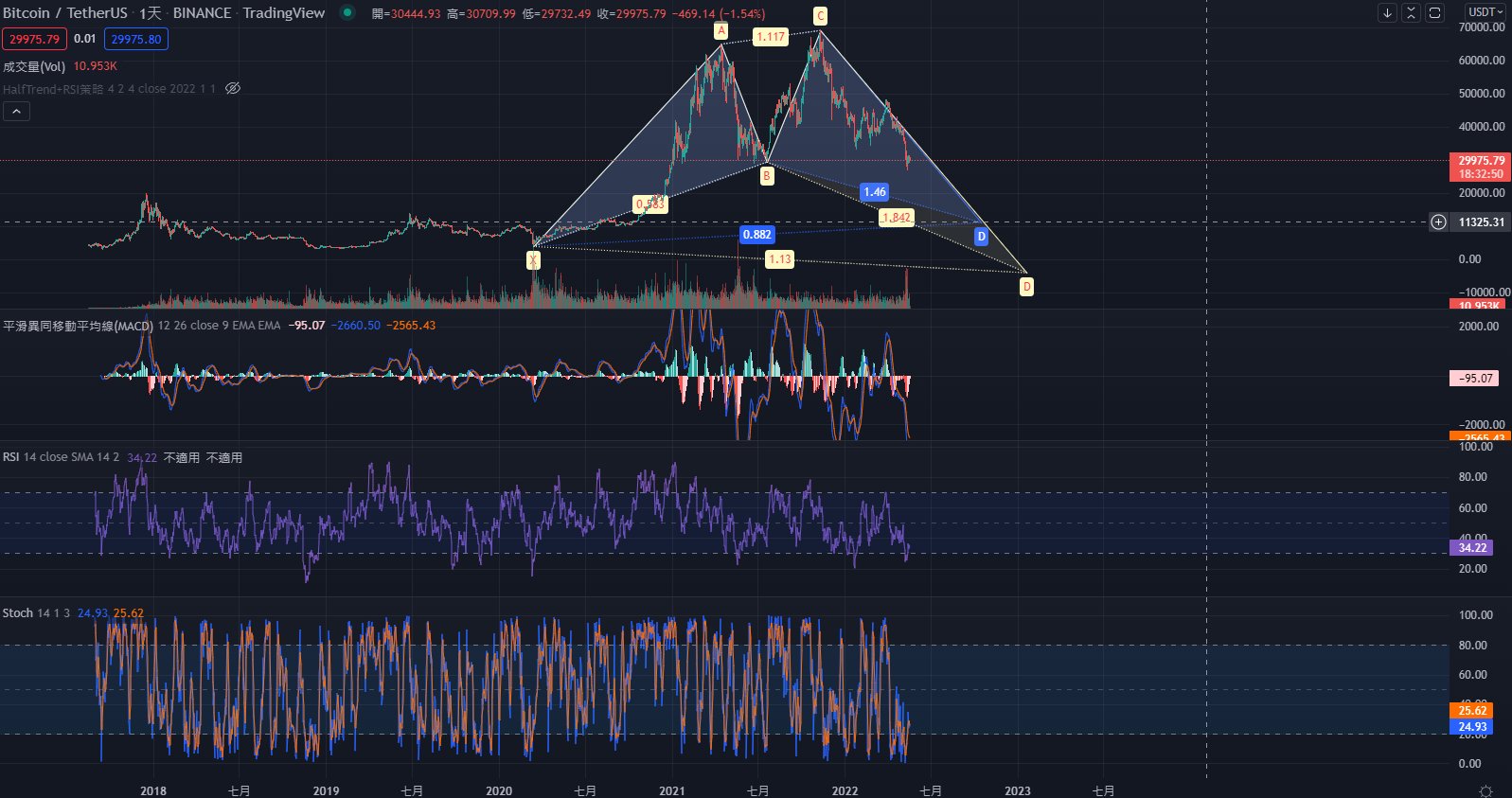Click the move pane down arrow icon
The width and height of the screenshot is (1512, 798).
click(x=1387, y=12)
